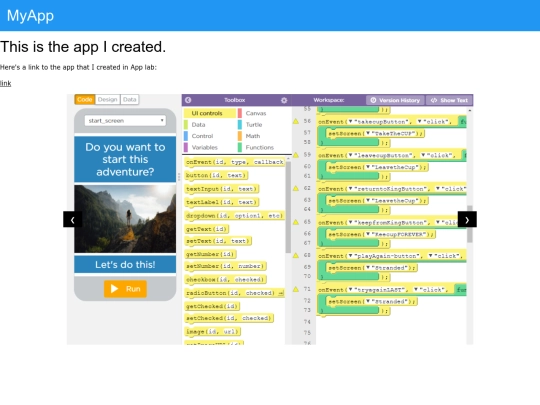Screen dimensions: 540x405
Task: Click the warning triangle on line 68
Action: tap(296, 256)
